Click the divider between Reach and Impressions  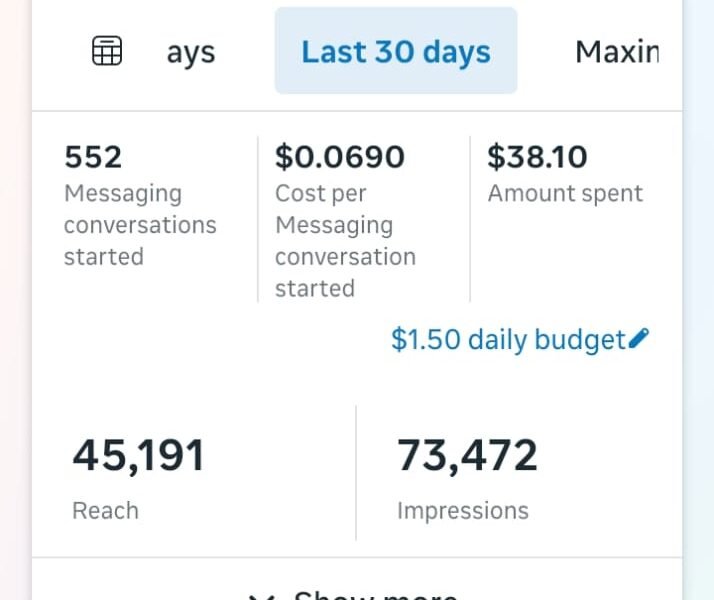point(356,472)
